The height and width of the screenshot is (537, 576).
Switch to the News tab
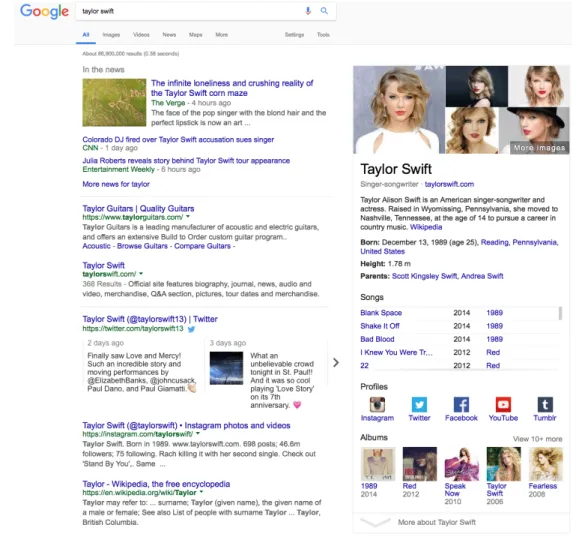coord(169,35)
